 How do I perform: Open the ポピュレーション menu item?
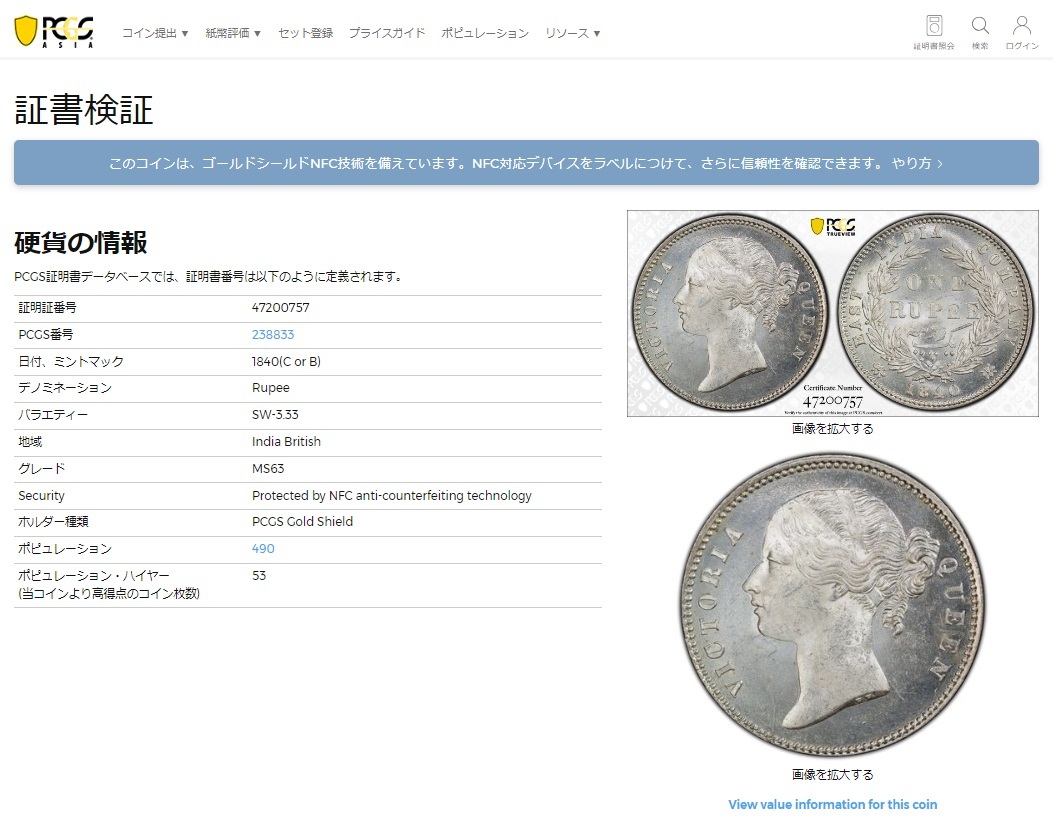[485, 33]
